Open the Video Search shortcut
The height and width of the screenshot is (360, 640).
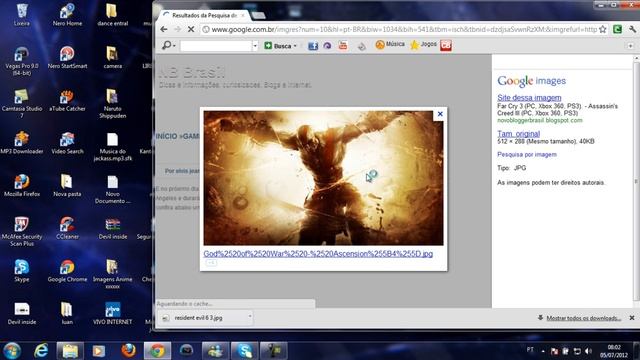[x=67, y=143]
